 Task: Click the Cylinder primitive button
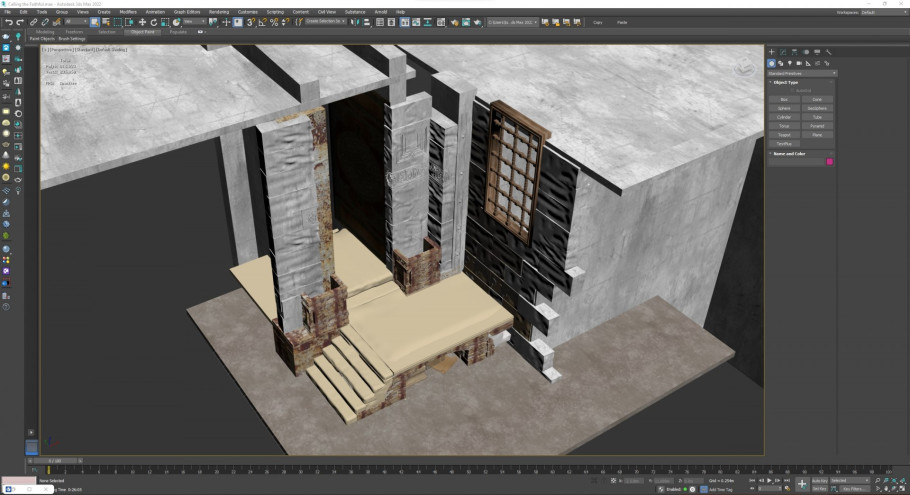tap(784, 117)
